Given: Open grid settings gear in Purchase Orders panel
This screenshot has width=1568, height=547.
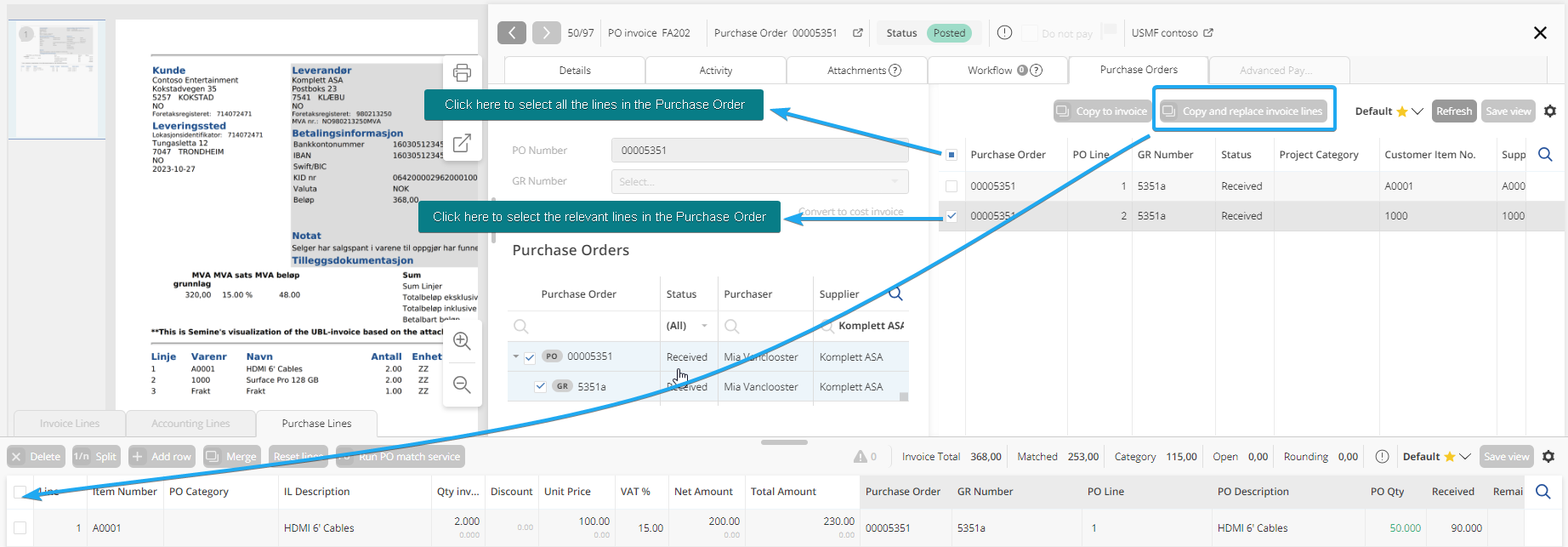Looking at the screenshot, I should [x=1550, y=111].
